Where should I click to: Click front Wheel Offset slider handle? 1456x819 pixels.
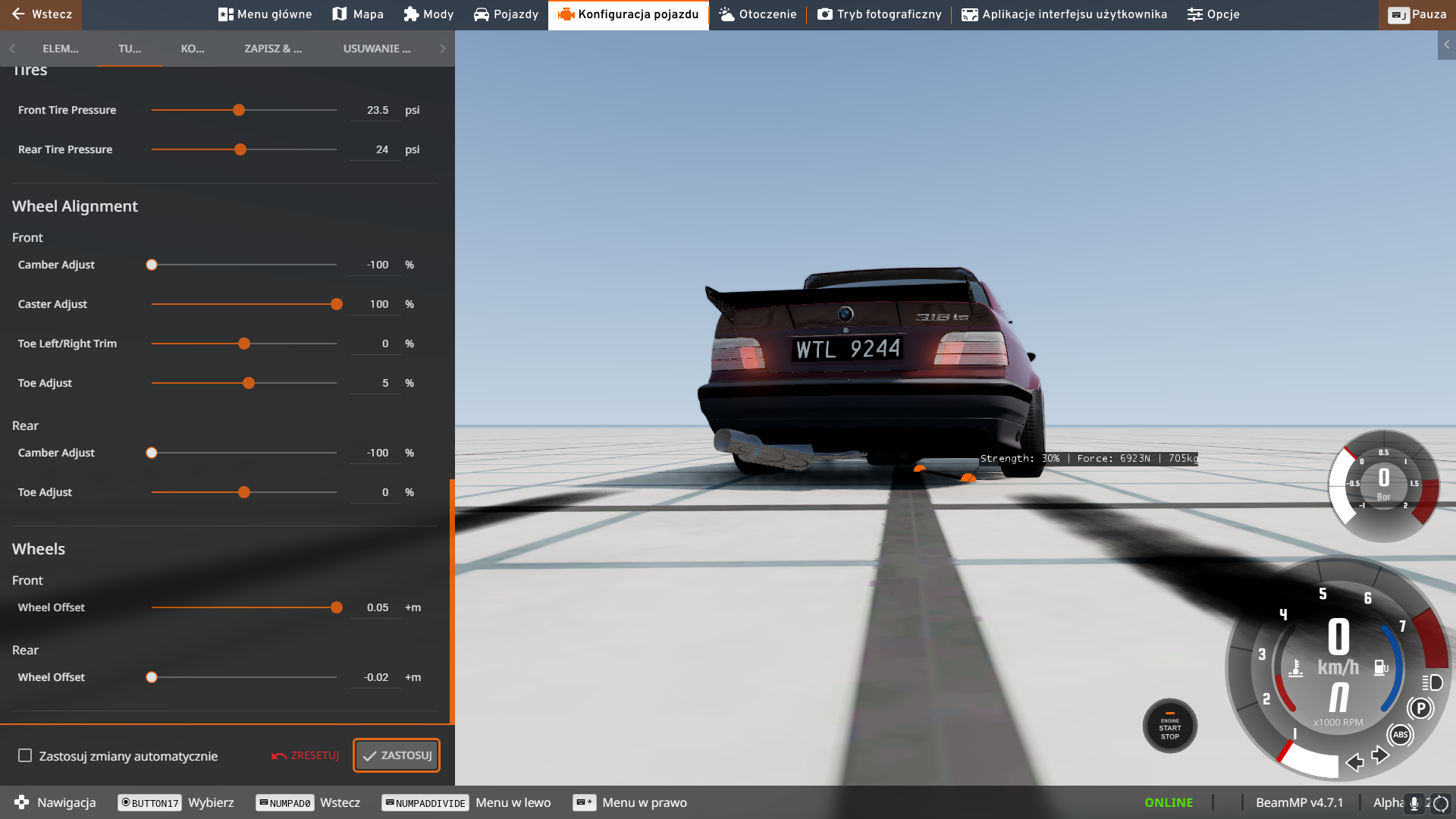(337, 607)
